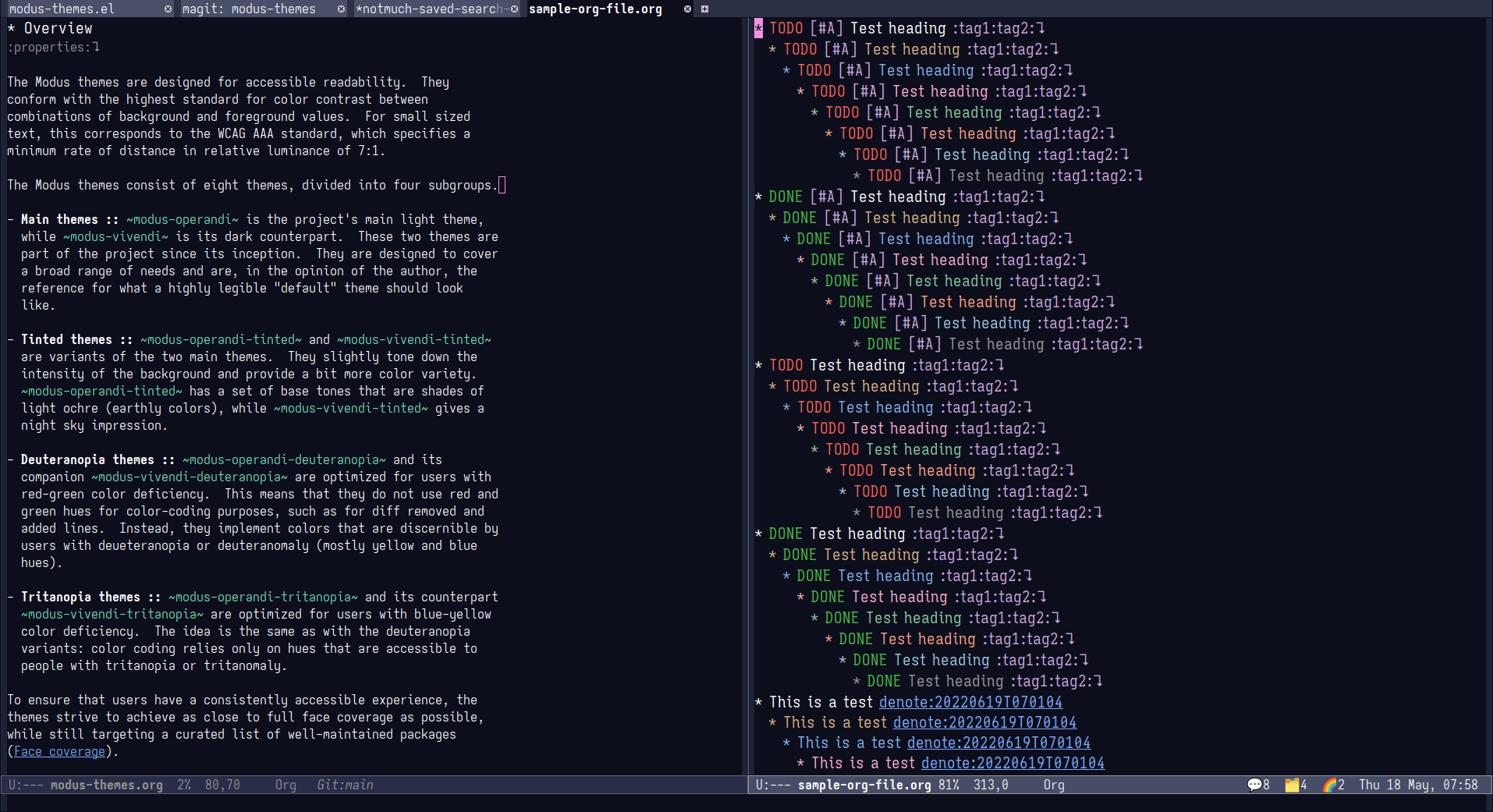Unfold top-level plain DONE Test heading arrow
The height and width of the screenshot is (812, 1493).
tap(1000, 534)
